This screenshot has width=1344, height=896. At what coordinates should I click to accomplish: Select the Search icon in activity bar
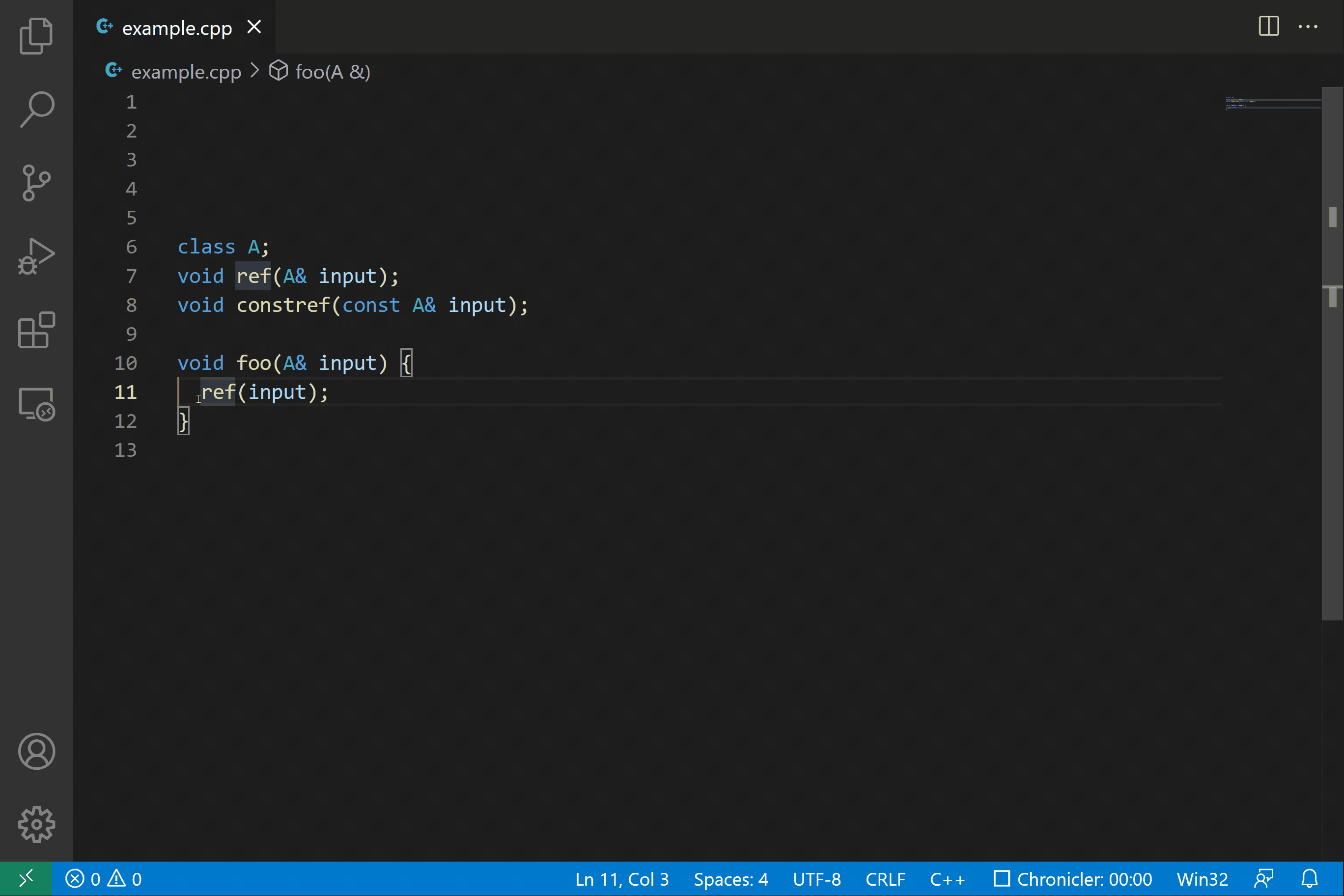[36, 109]
